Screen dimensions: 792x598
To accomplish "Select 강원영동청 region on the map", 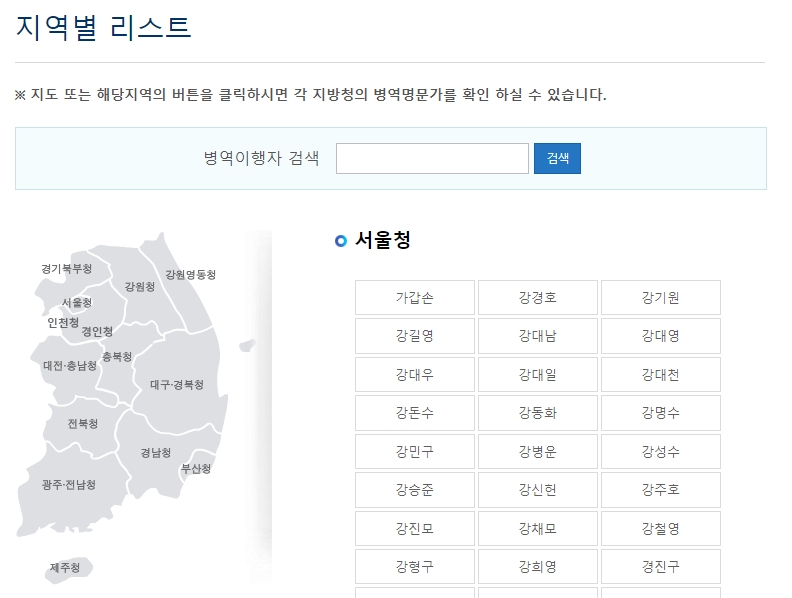I will point(190,275).
